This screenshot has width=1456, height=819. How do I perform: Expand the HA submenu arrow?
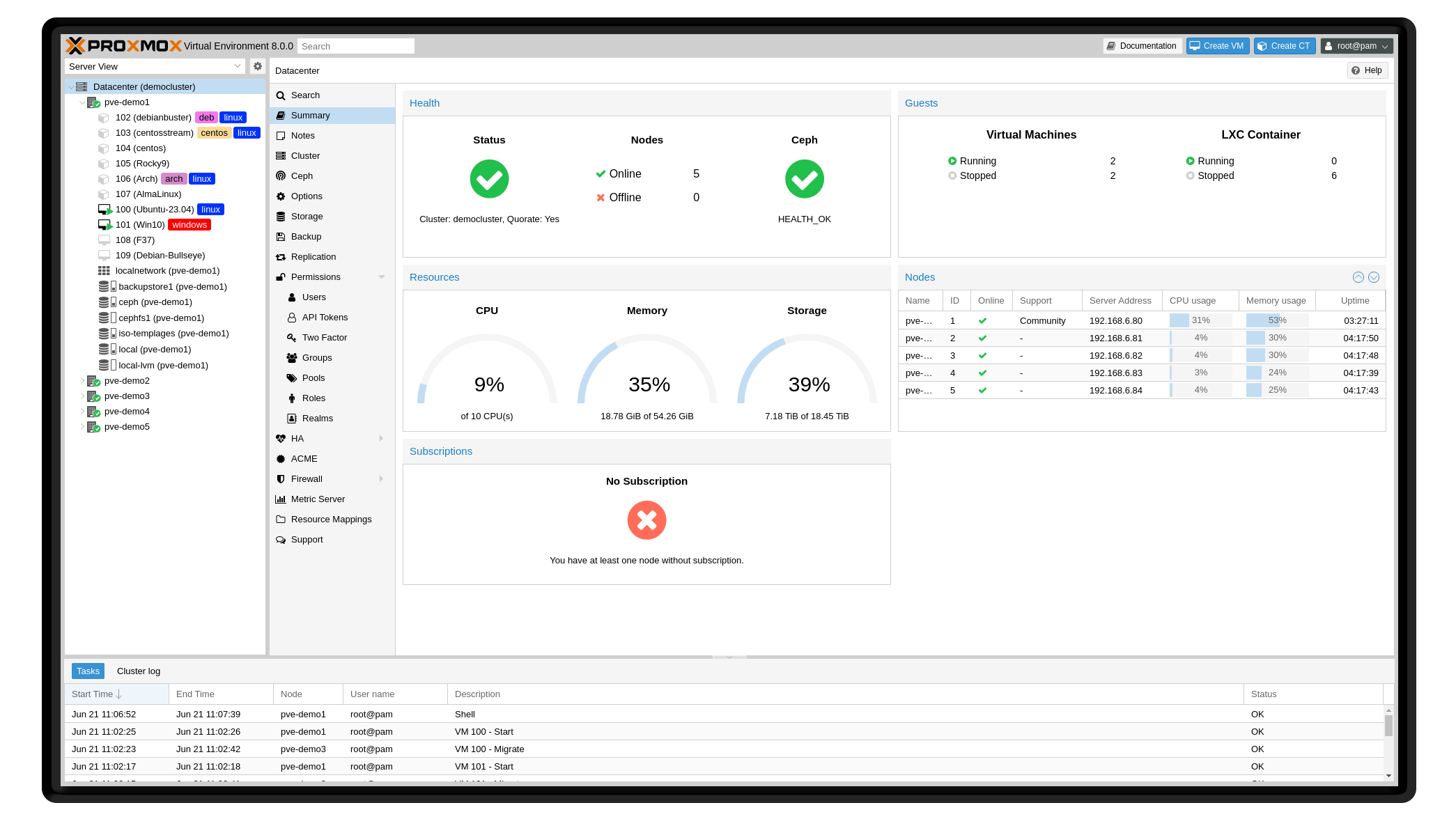382,439
